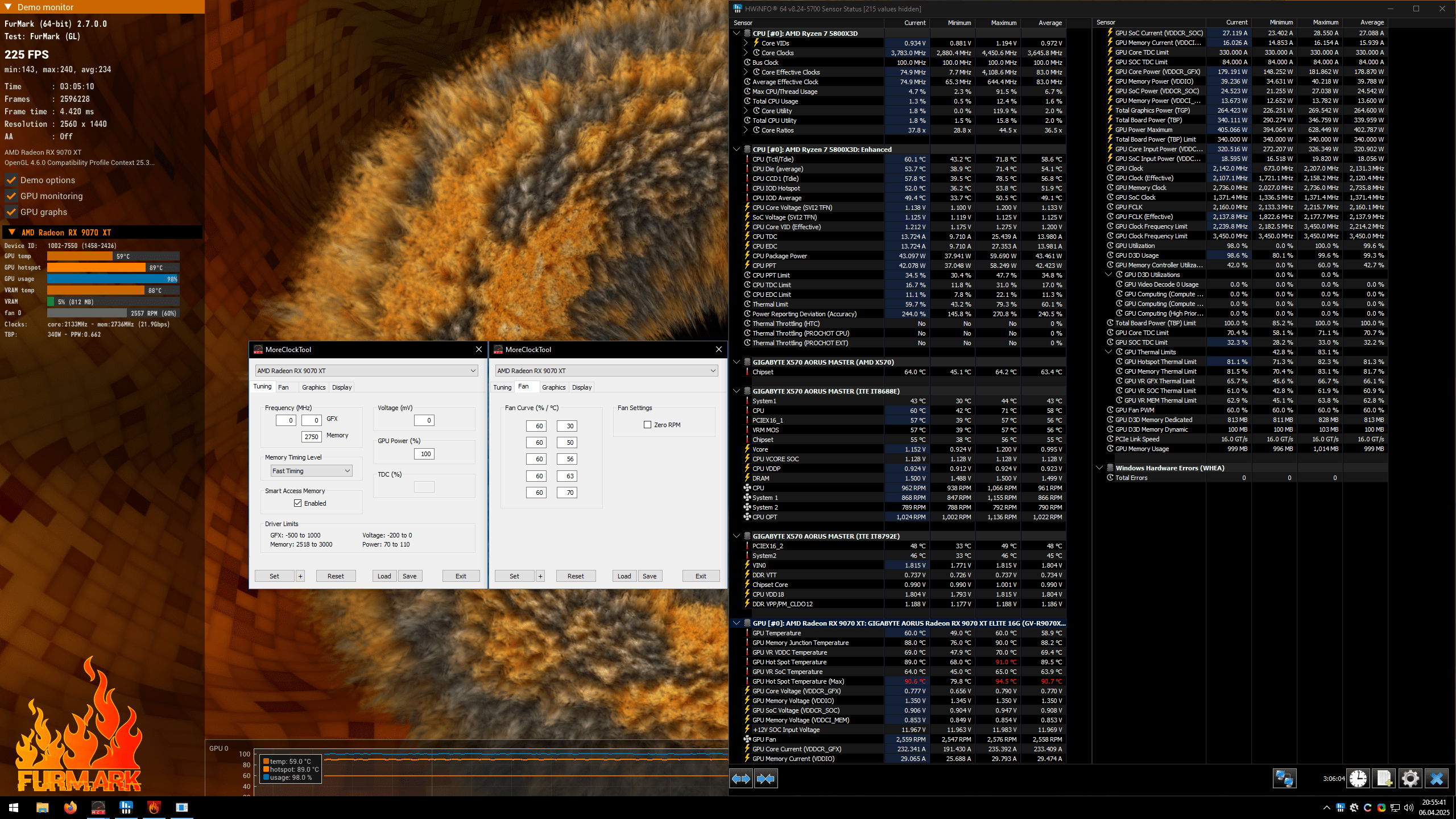Close sensors with blue X icon
Viewport: 1456px width, 819px height.
pyautogui.click(x=1436, y=779)
